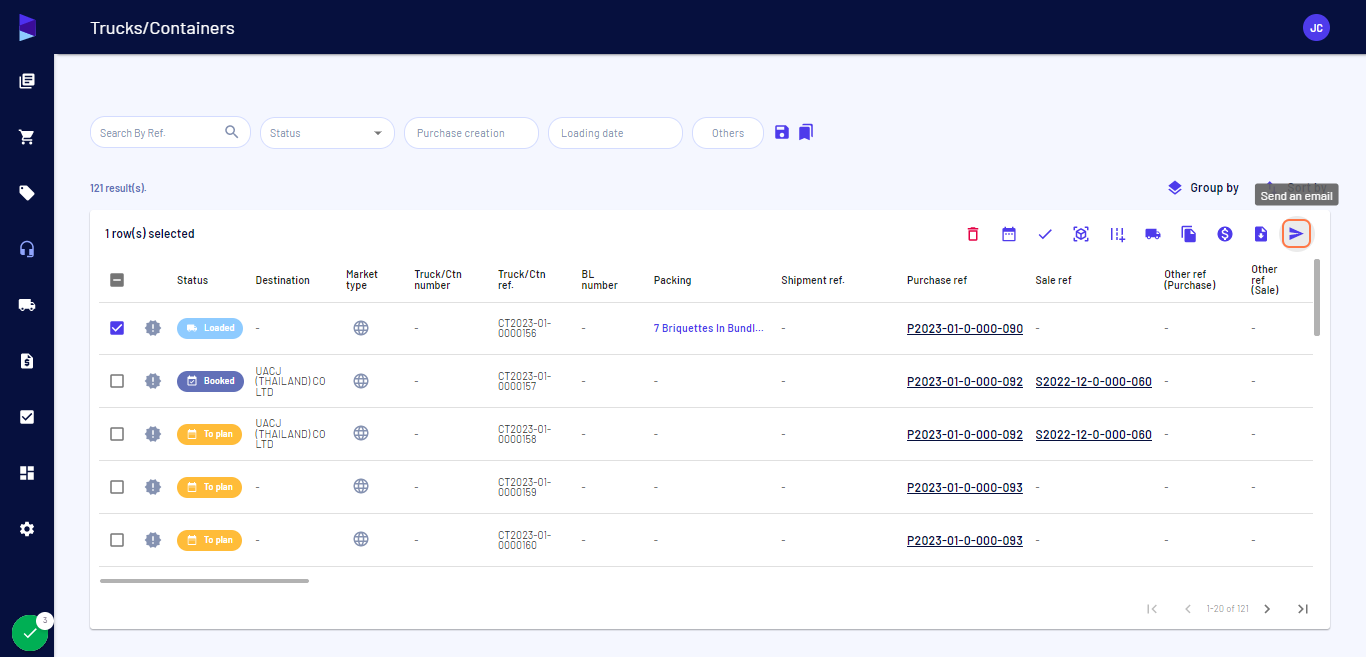Open purchase ref P2023-01-0-000-090
The height and width of the screenshot is (657, 1366).
pos(965,328)
